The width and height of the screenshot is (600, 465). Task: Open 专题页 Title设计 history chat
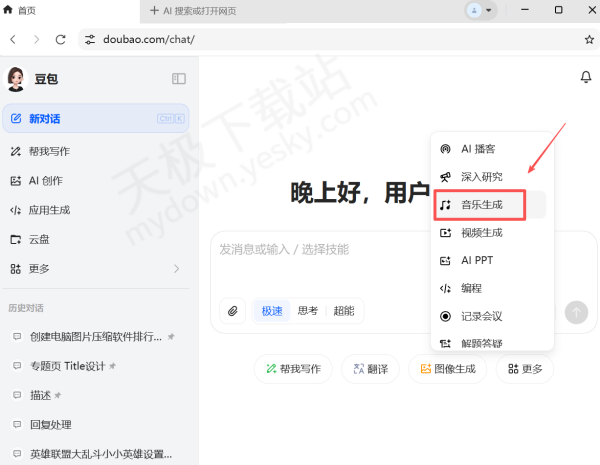(68, 366)
